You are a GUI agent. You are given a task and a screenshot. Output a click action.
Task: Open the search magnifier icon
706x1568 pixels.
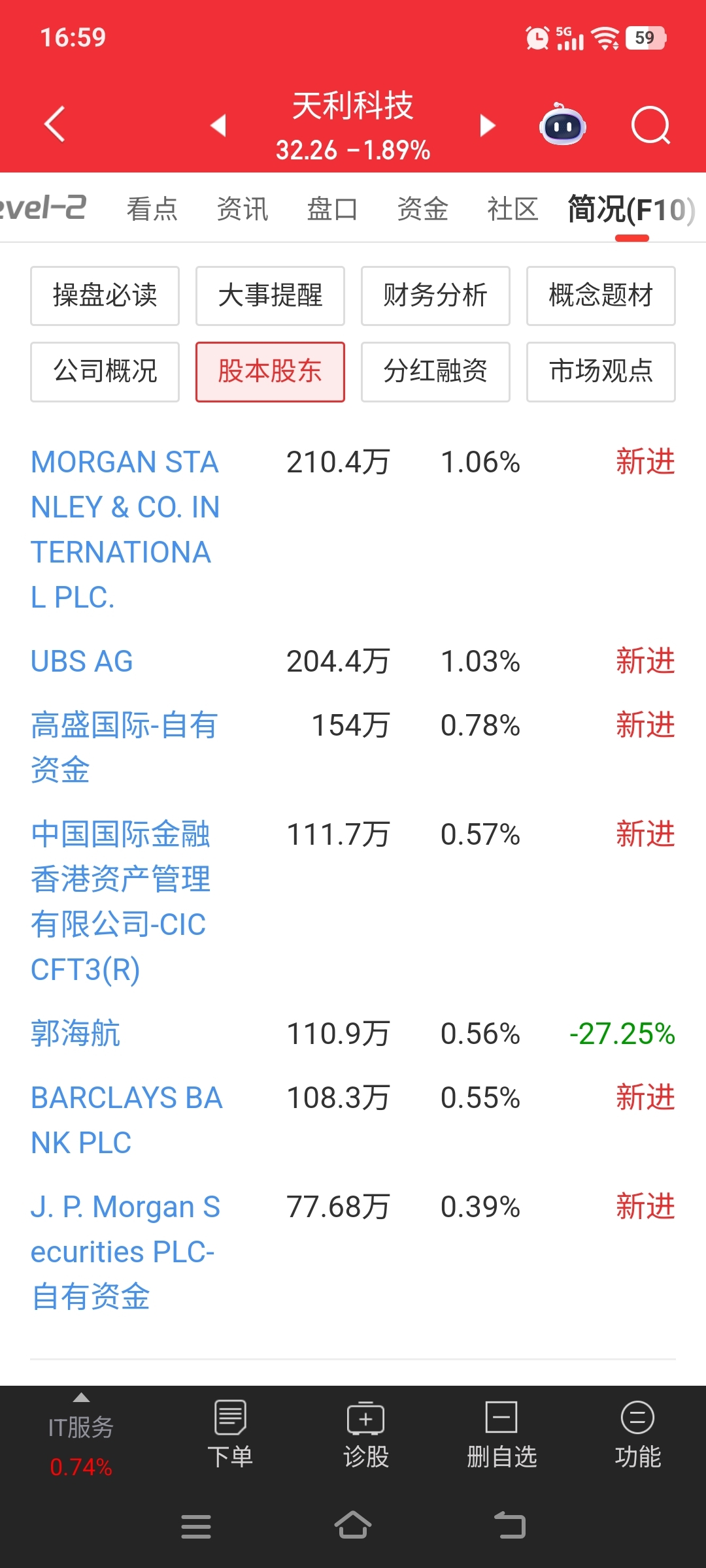651,125
